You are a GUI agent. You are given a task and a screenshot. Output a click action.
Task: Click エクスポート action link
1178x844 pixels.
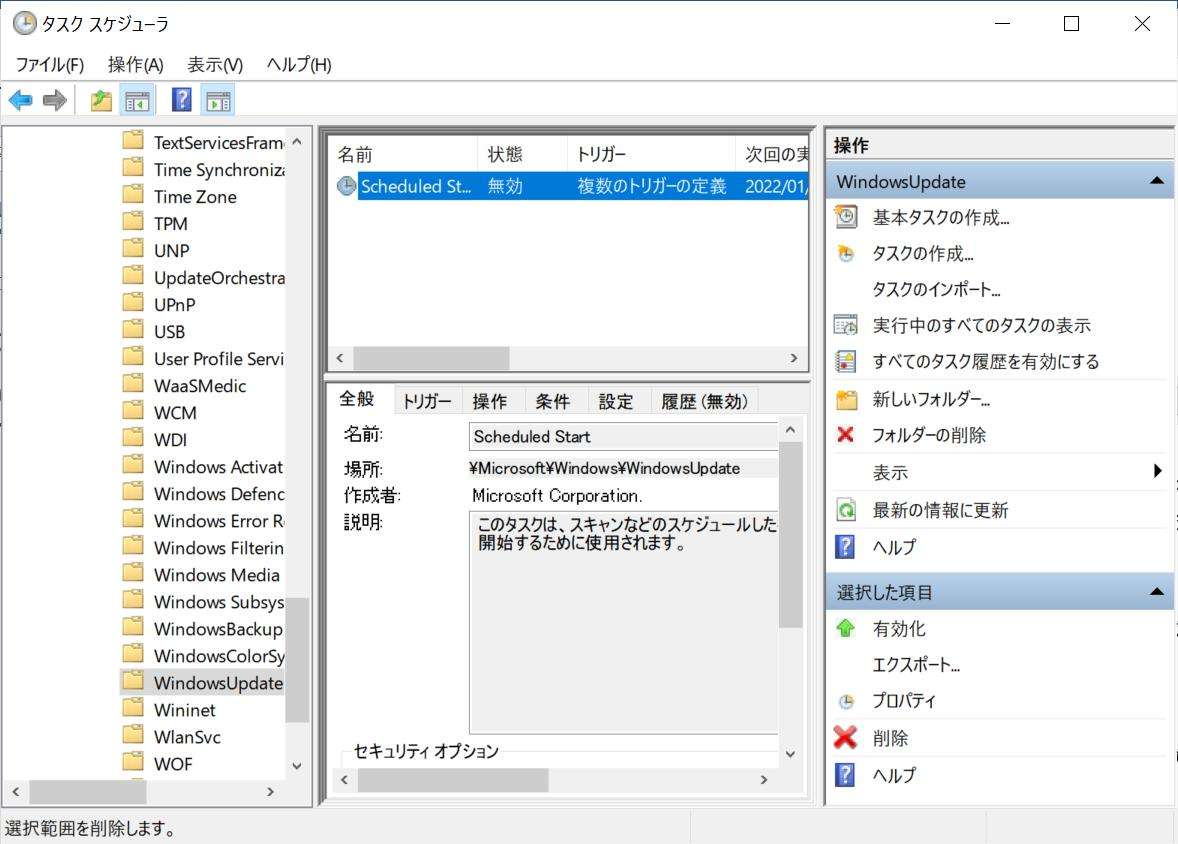click(916, 664)
